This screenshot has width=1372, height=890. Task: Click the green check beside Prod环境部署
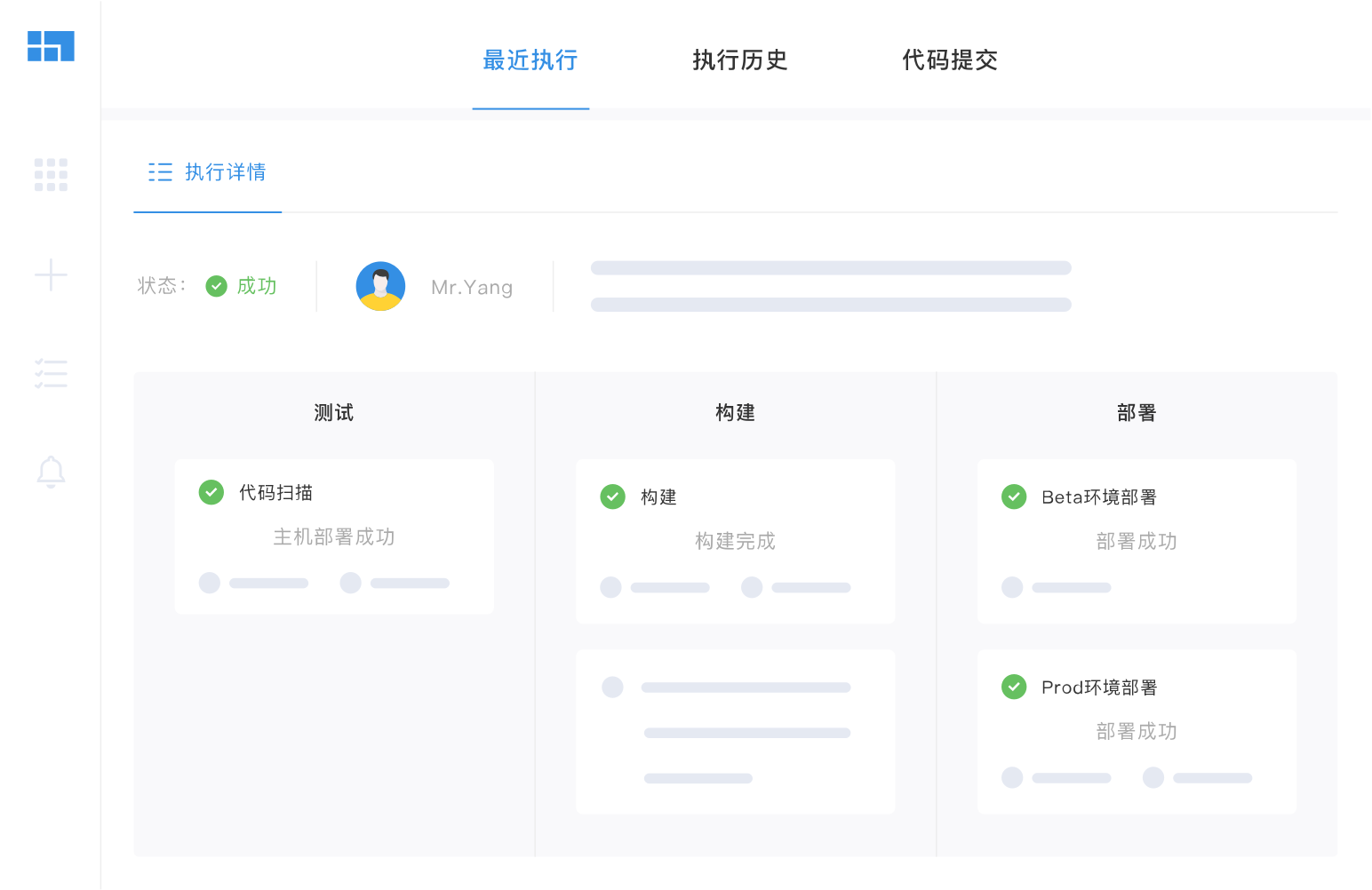1014,687
